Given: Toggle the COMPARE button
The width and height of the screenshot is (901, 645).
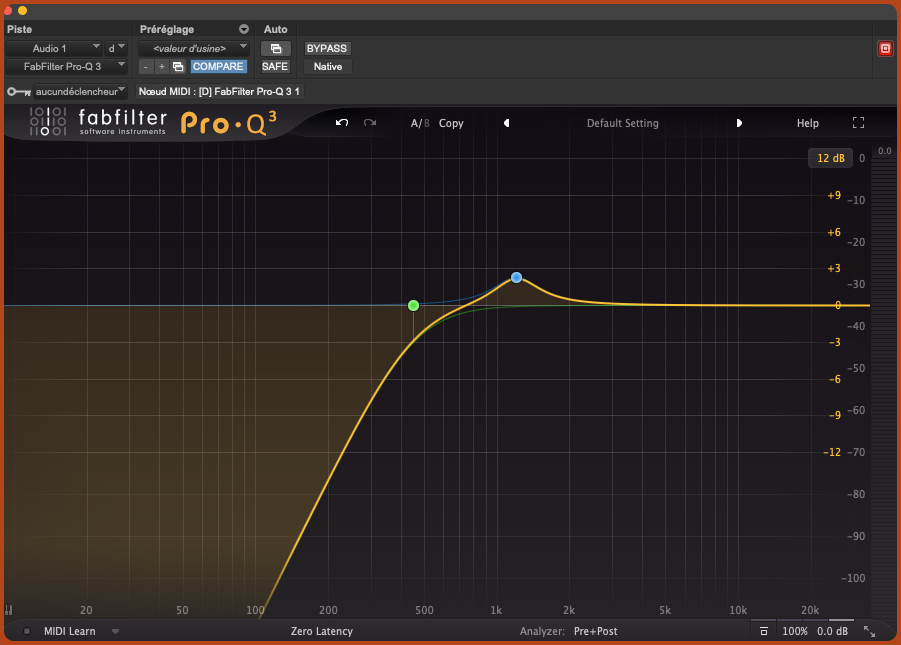Looking at the screenshot, I should [218, 66].
